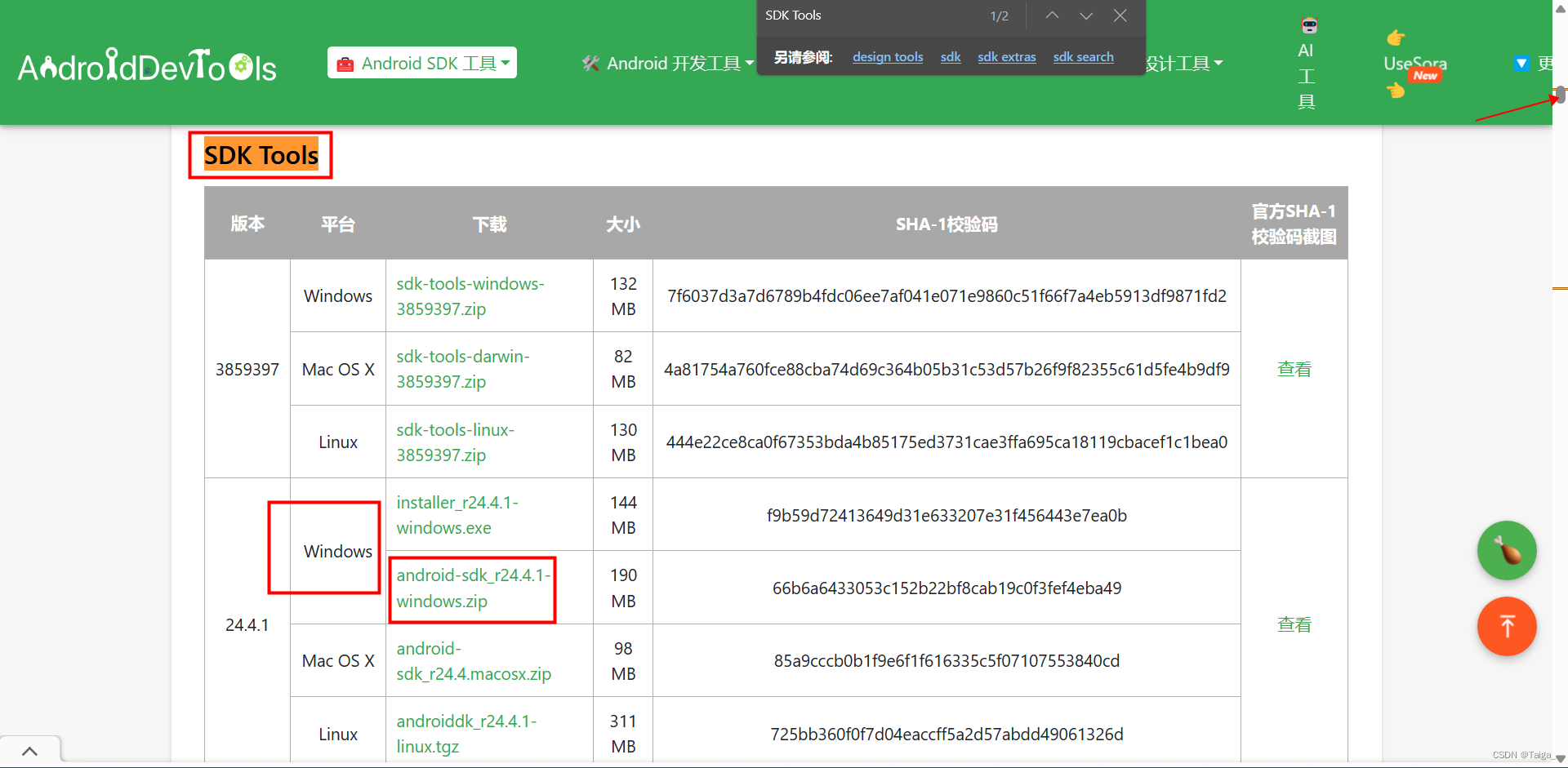The image size is (1568, 768).
Task: Click the 190 MB size cell
Action: (x=623, y=588)
